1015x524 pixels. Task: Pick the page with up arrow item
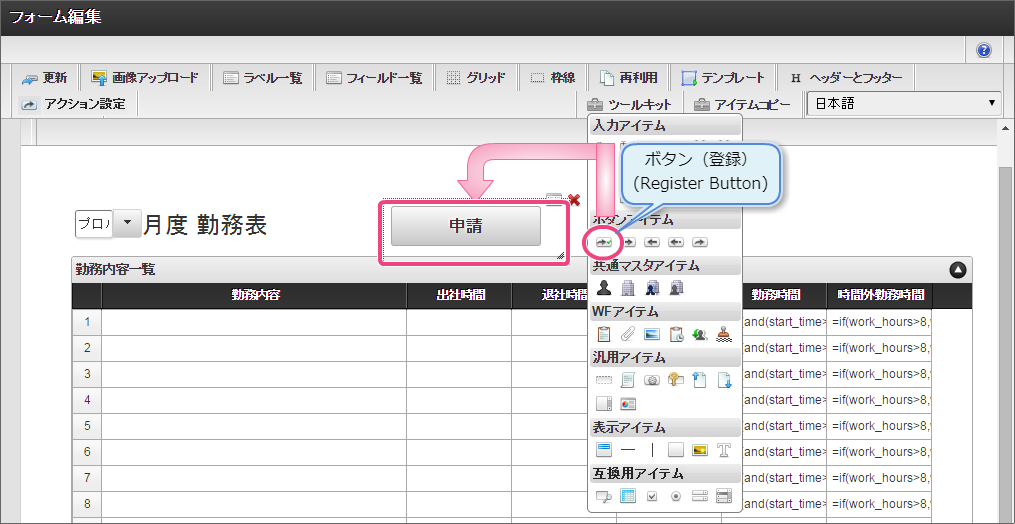pos(700,380)
